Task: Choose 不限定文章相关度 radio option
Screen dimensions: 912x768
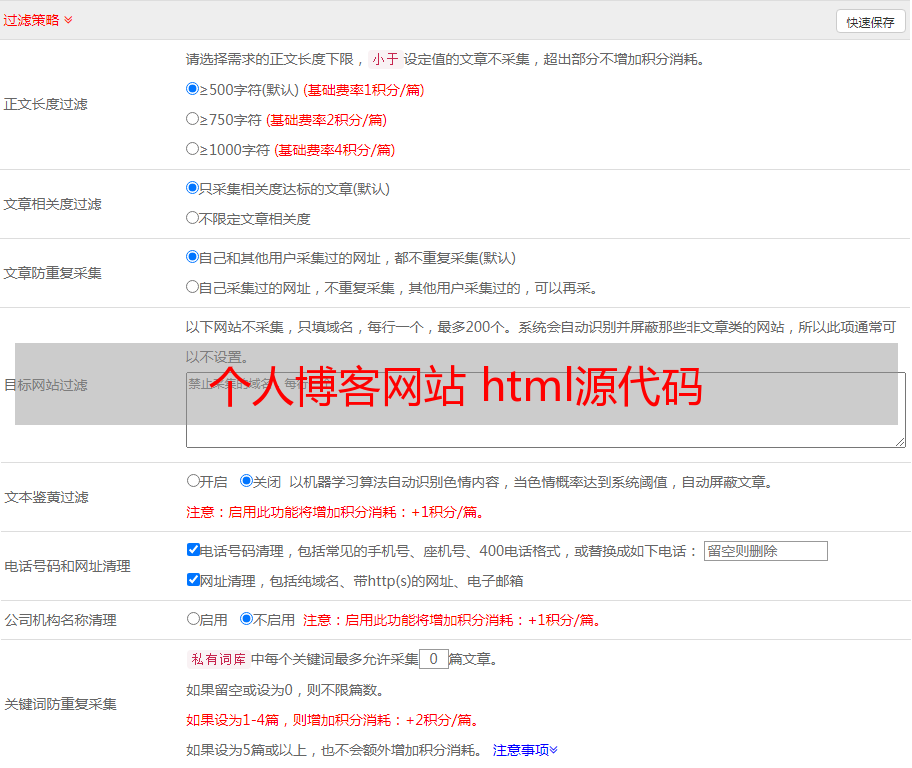Action: click(x=193, y=218)
